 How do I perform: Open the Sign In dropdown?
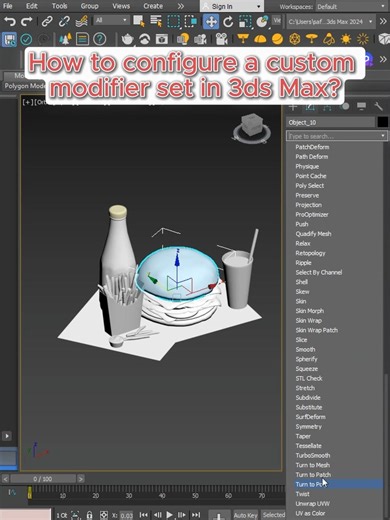tap(232, 6)
